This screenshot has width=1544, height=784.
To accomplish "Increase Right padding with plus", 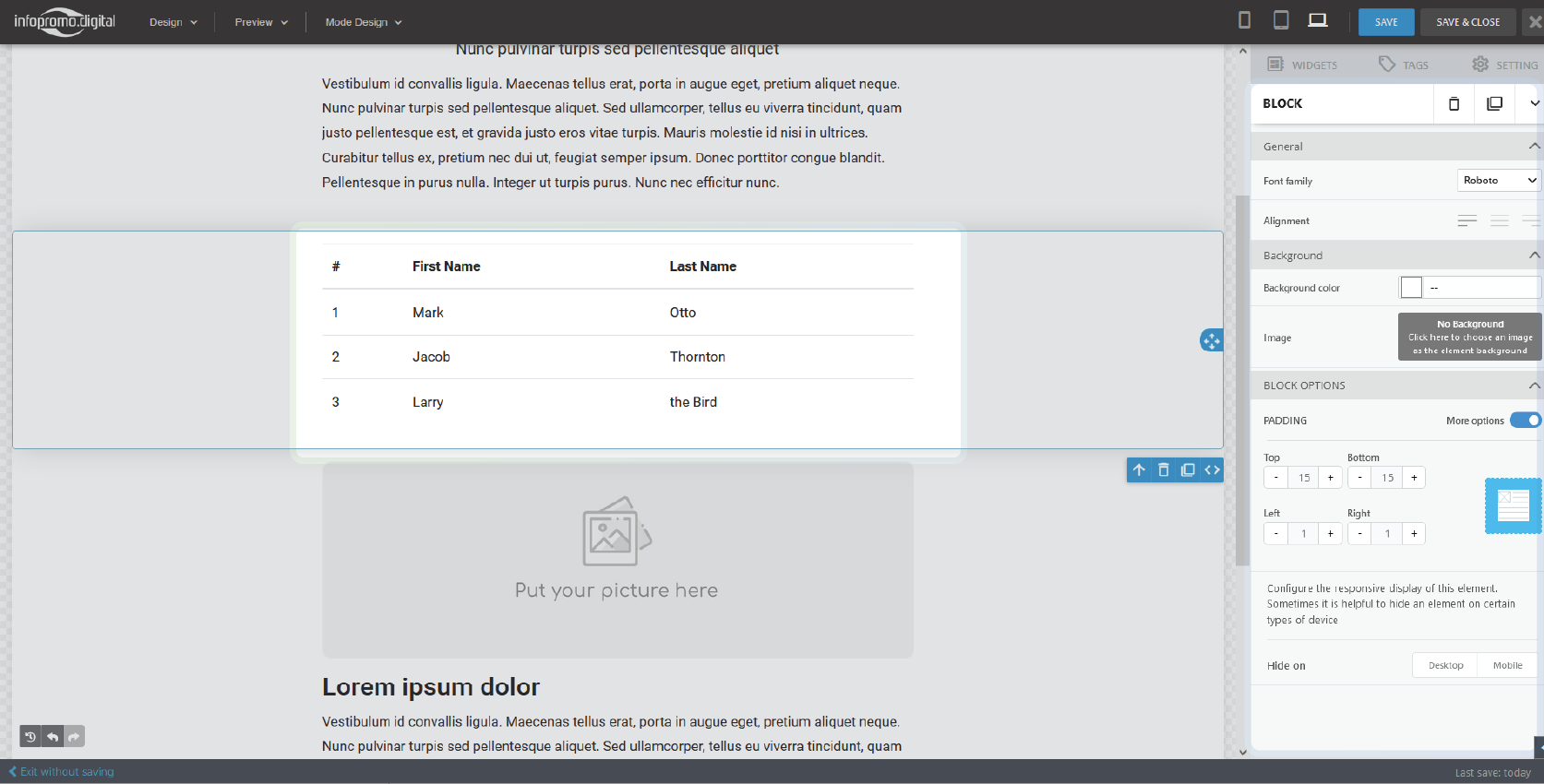I will click(1414, 533).
